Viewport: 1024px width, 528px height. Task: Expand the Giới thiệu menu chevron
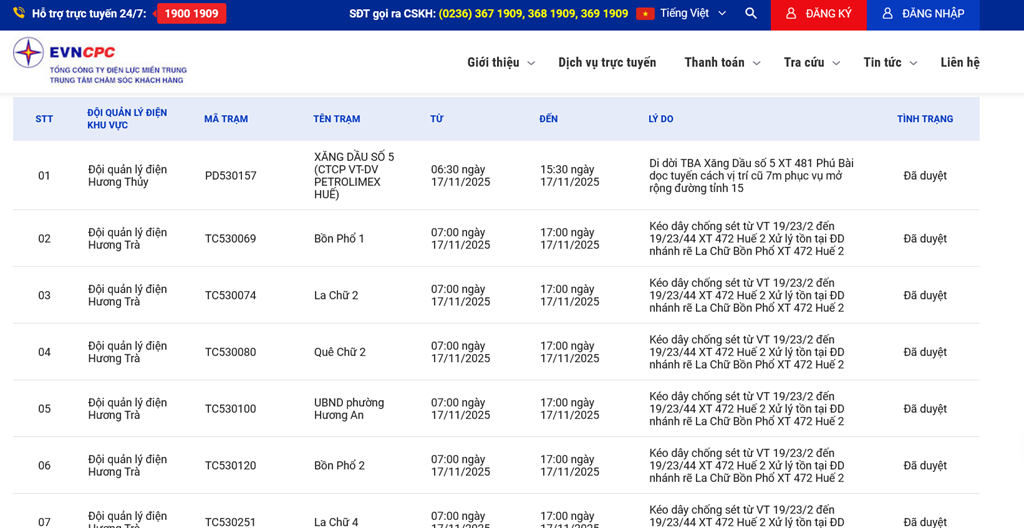(x=531, y=63)
